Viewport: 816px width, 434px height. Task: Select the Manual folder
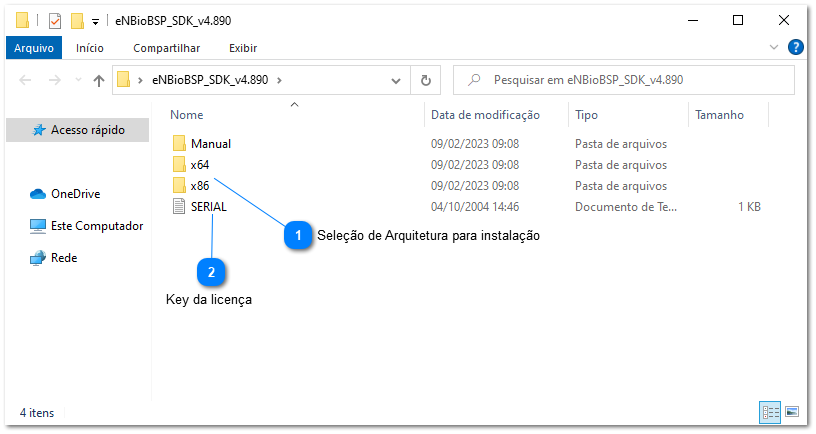tap(211, 144)
